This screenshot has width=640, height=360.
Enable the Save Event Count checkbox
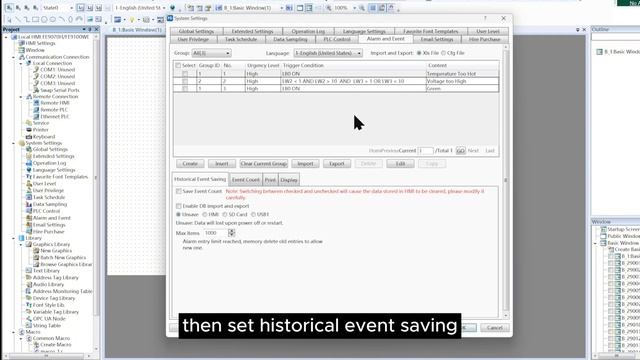[178, 191]
